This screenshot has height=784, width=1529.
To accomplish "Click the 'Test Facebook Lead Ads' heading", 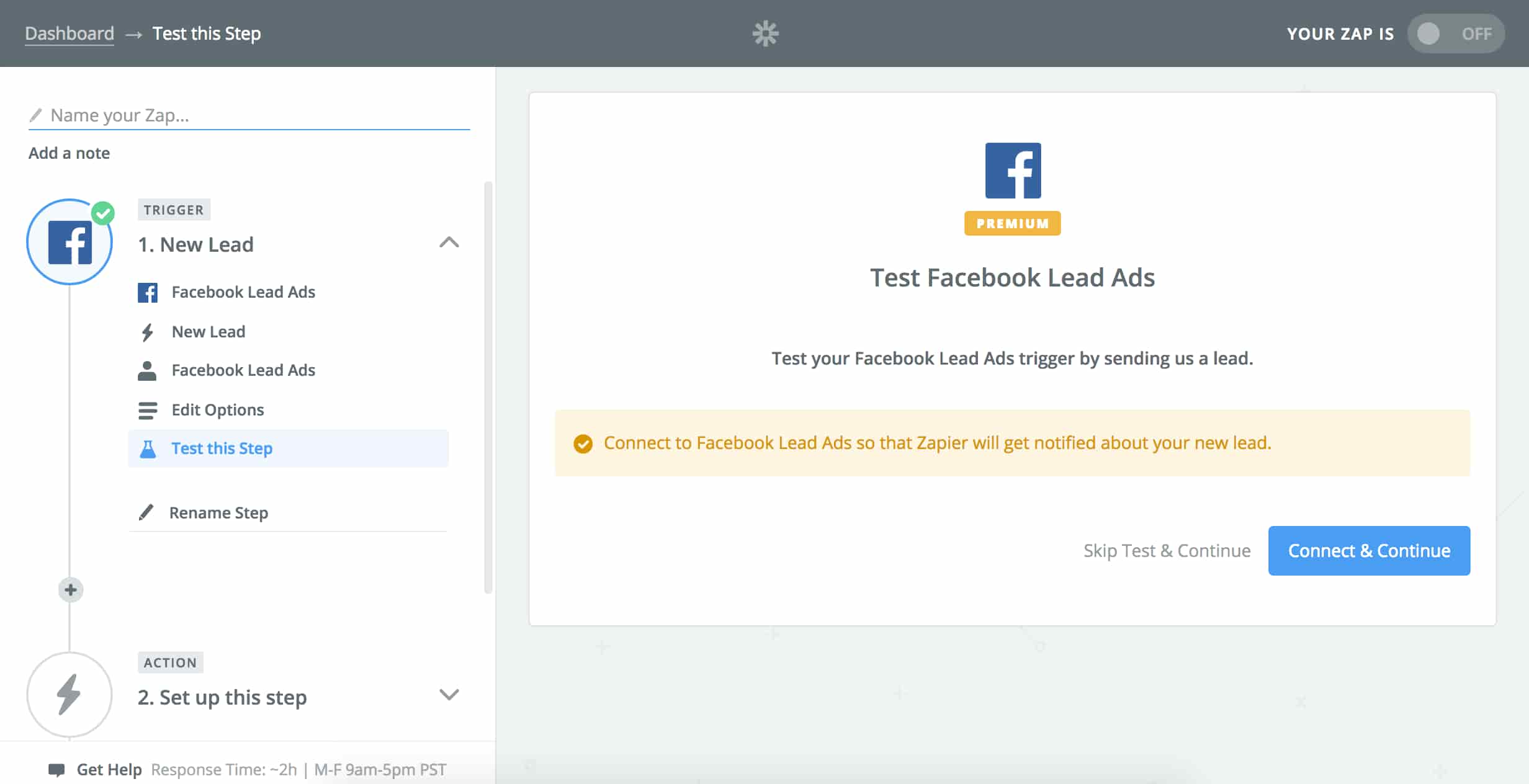I will point(1012,277).
